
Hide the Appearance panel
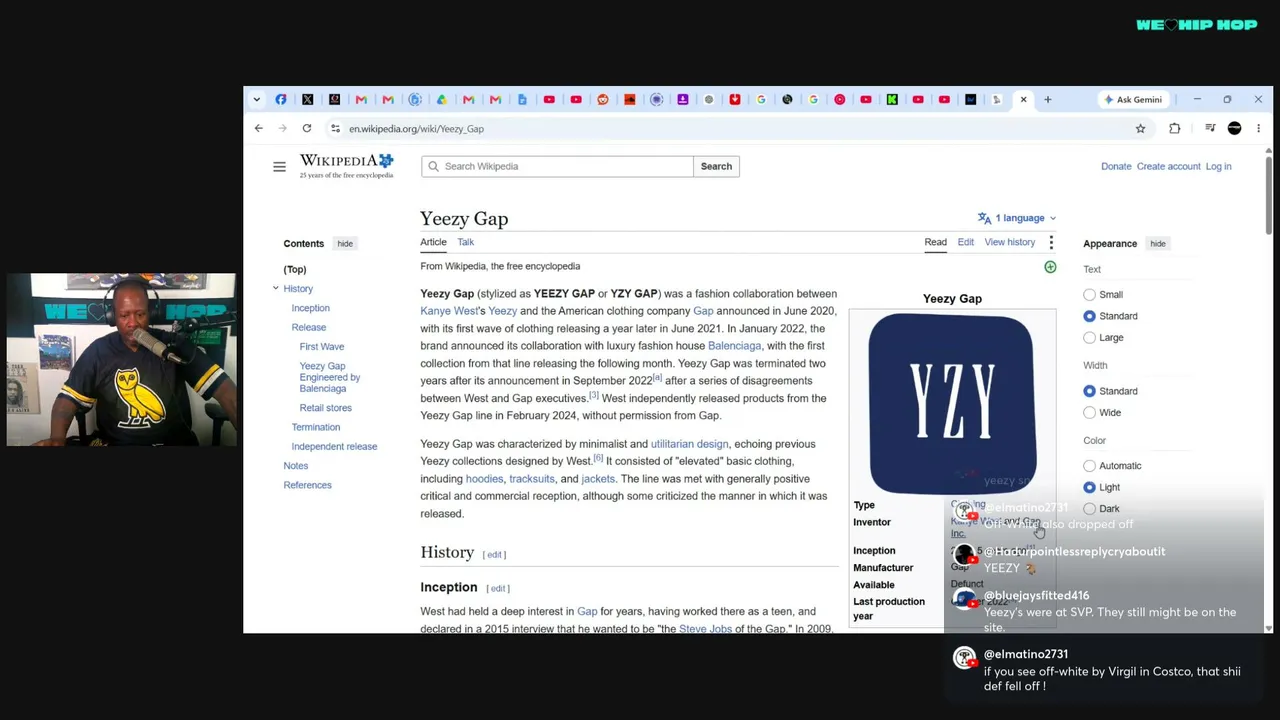click(x=1158, y=244)
